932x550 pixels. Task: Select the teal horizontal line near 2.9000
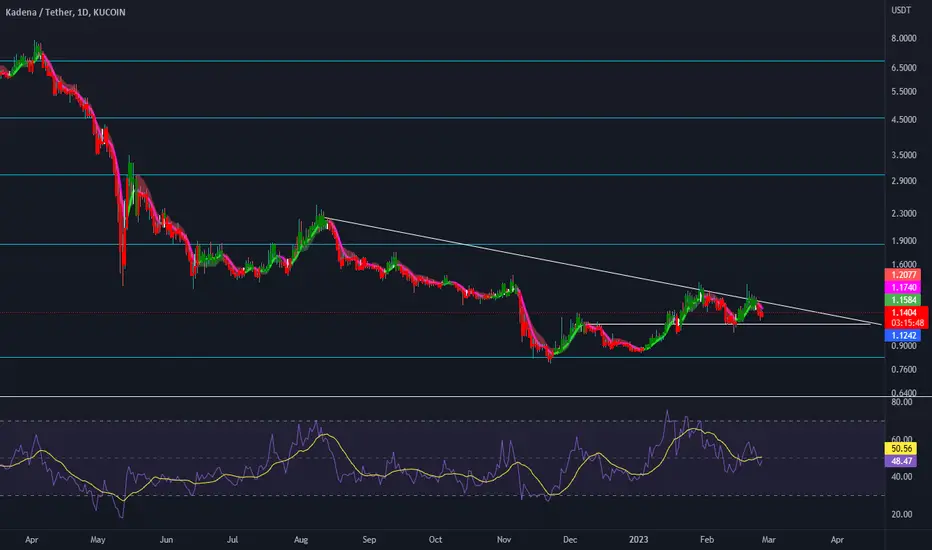click(x=442, y=175)
